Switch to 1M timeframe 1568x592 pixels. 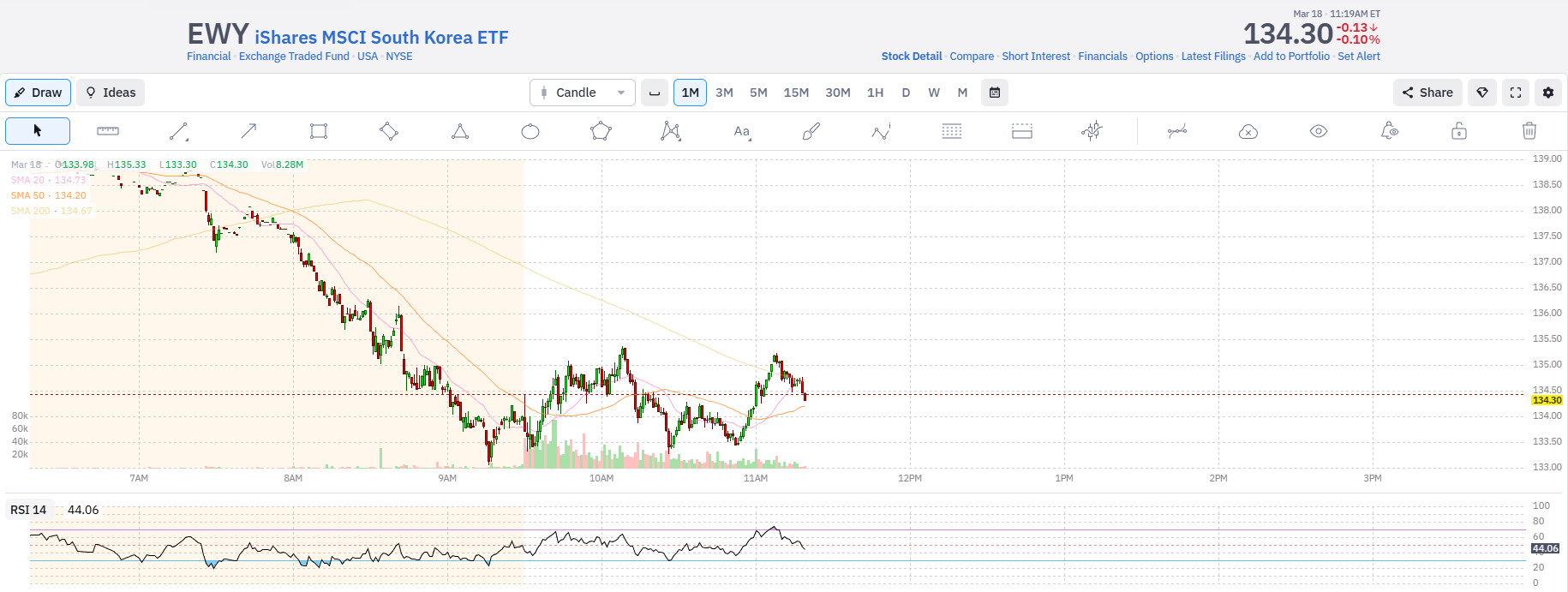coord(690,93)
